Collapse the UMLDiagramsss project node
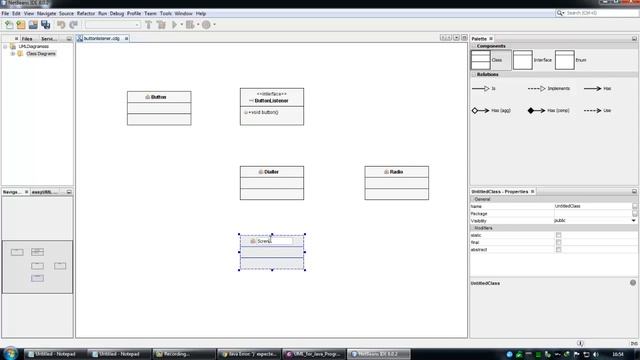The image size is (640, 360). pos(5,47)
